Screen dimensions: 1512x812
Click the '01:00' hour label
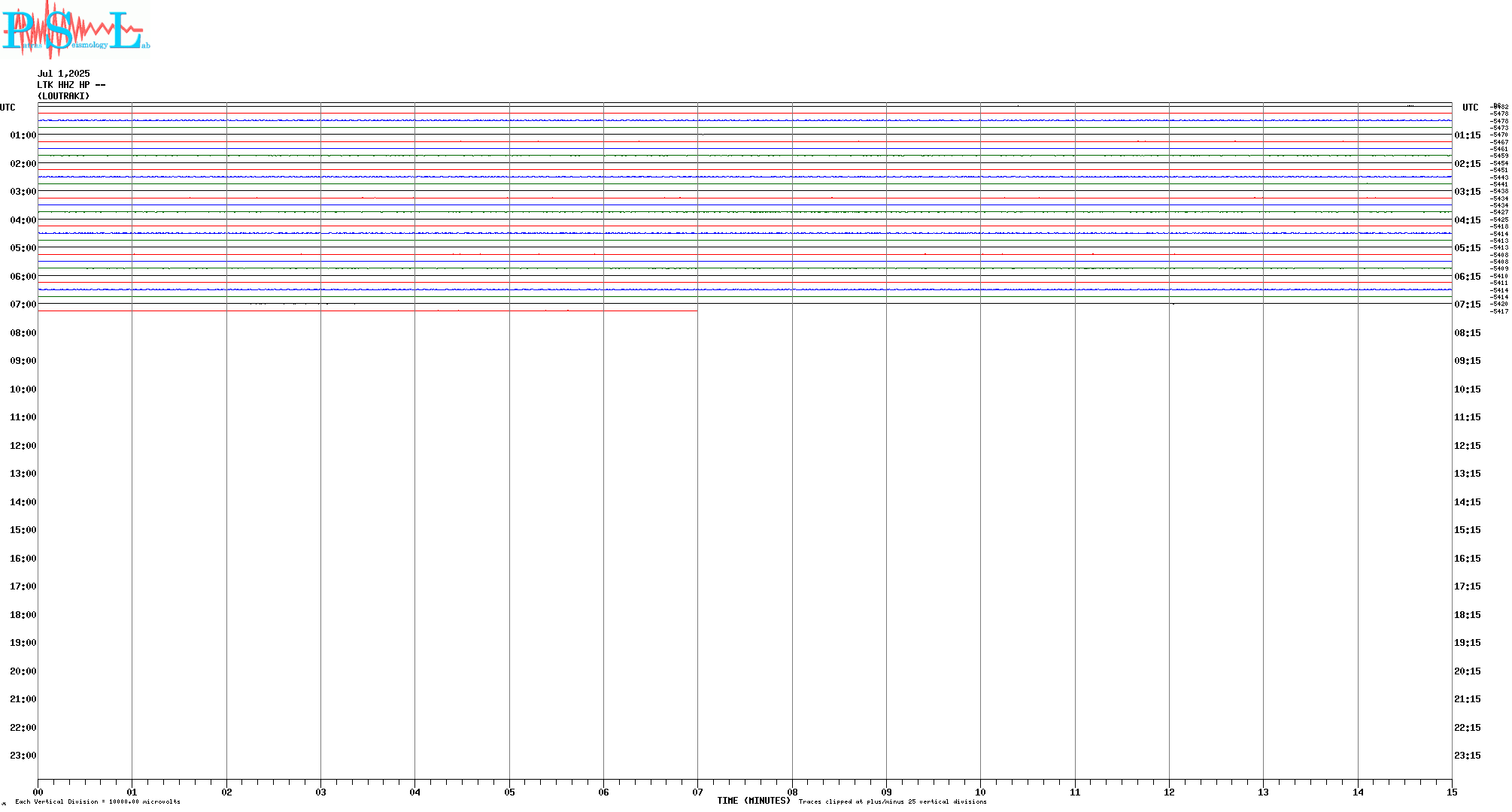tap(23, 135)
